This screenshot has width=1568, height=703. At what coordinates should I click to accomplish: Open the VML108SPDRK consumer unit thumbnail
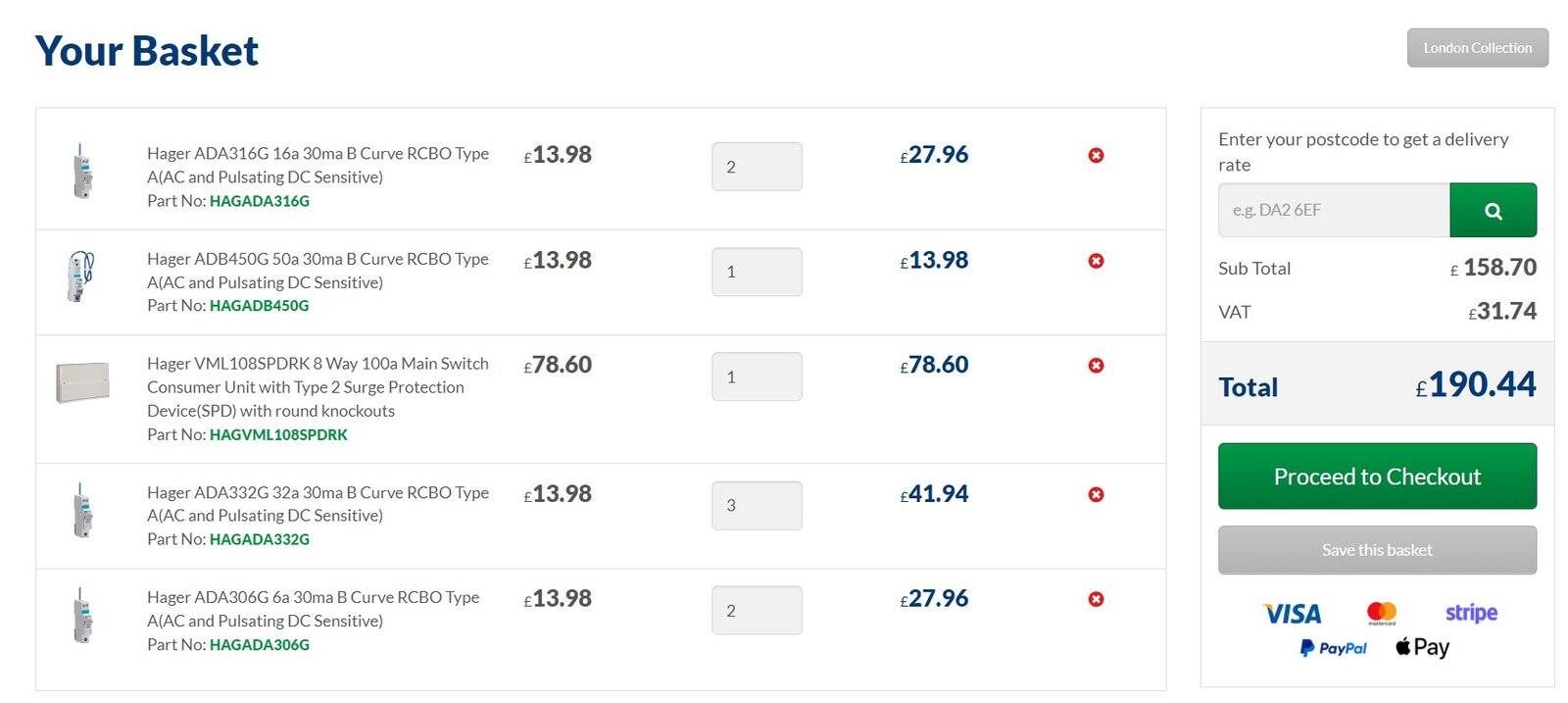pos(82,382)
